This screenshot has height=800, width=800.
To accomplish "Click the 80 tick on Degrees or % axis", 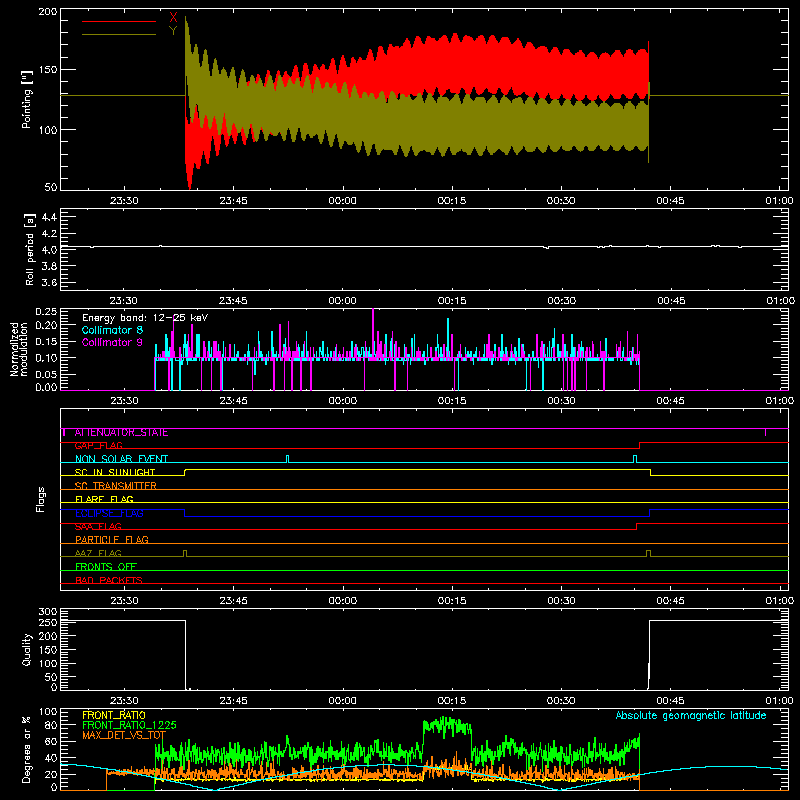I will click(51, 725).
